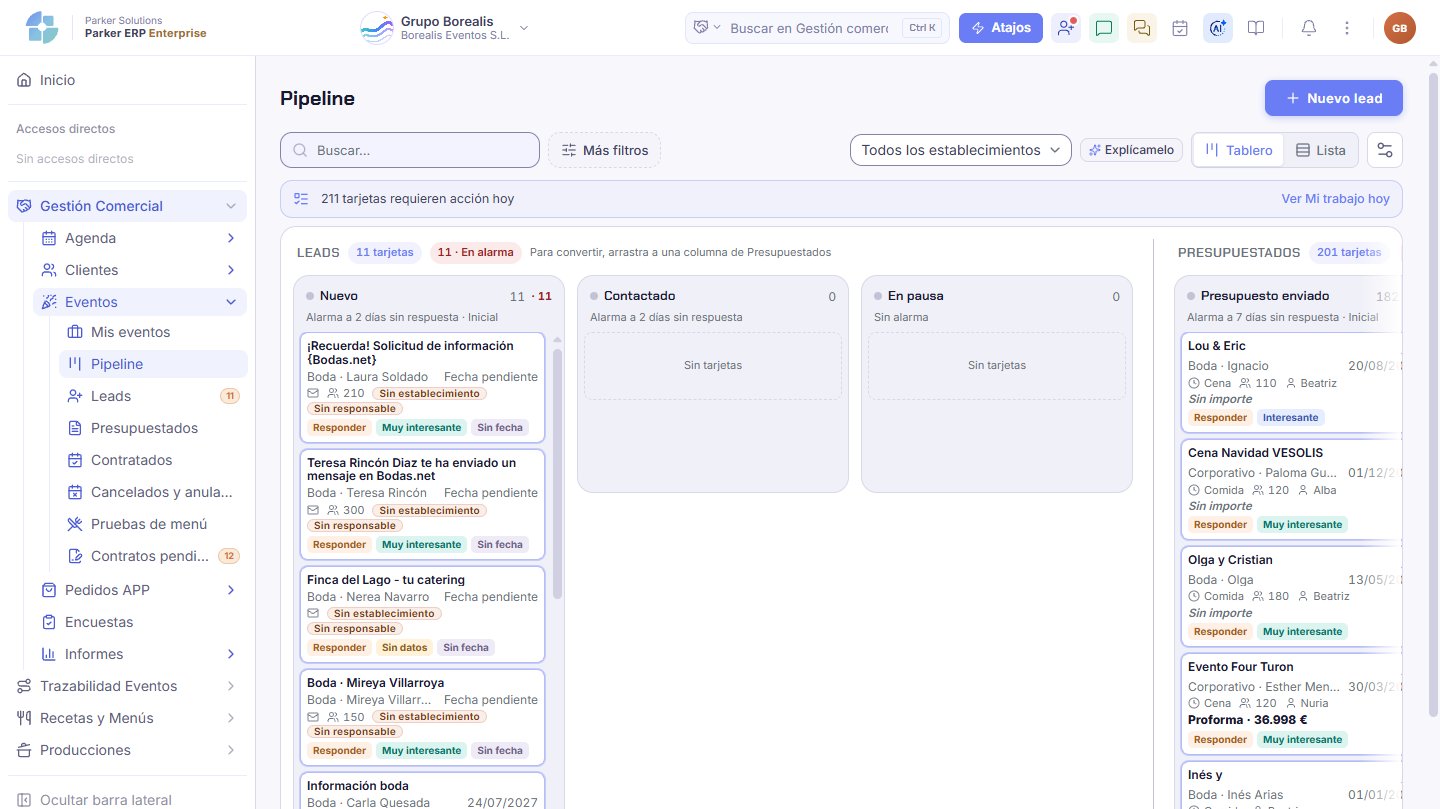This screenshot has width=1440, height=809.
Task: Click the Nuevo lead button
Action: pos(1334,98)
